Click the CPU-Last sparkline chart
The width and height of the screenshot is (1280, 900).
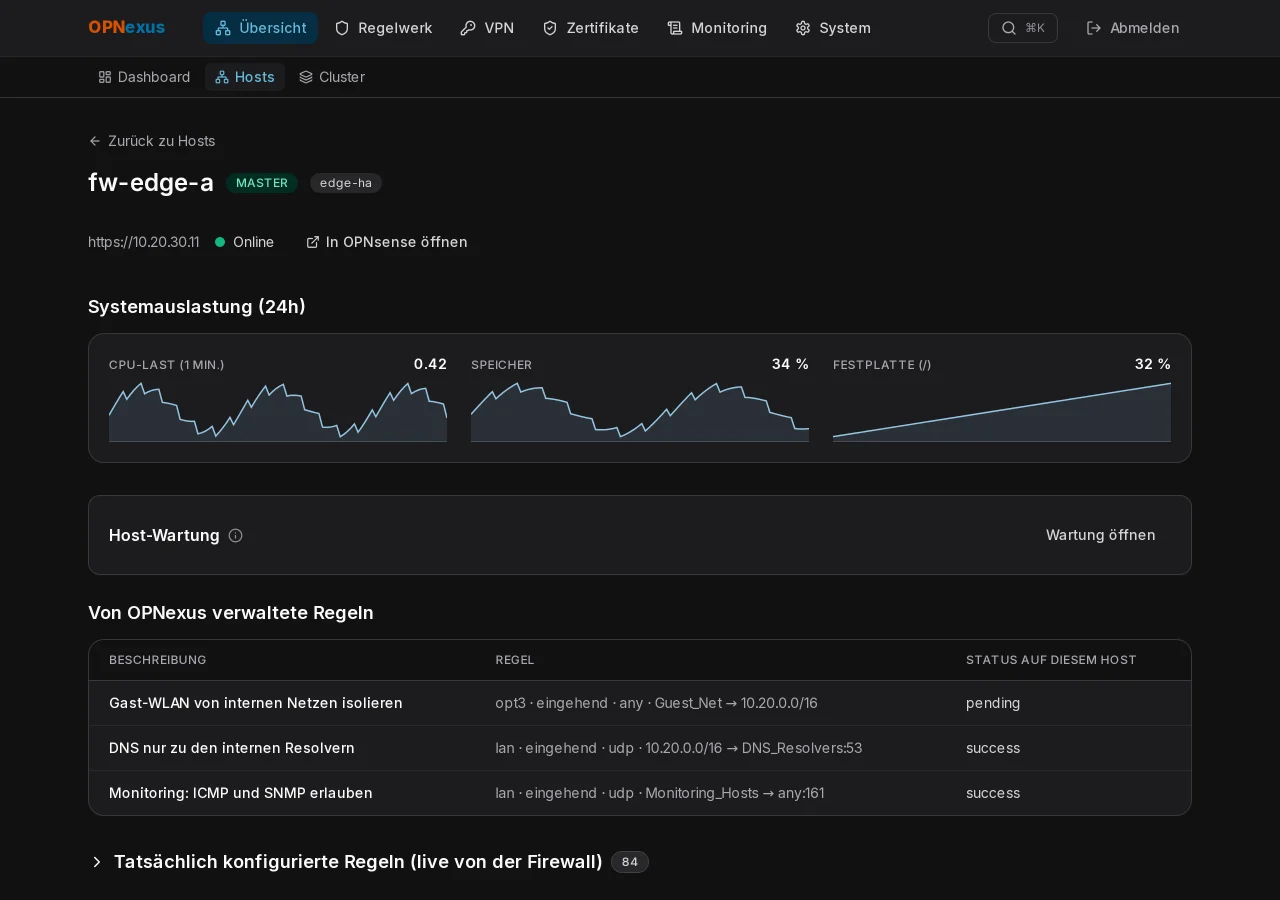pos(278,412)
